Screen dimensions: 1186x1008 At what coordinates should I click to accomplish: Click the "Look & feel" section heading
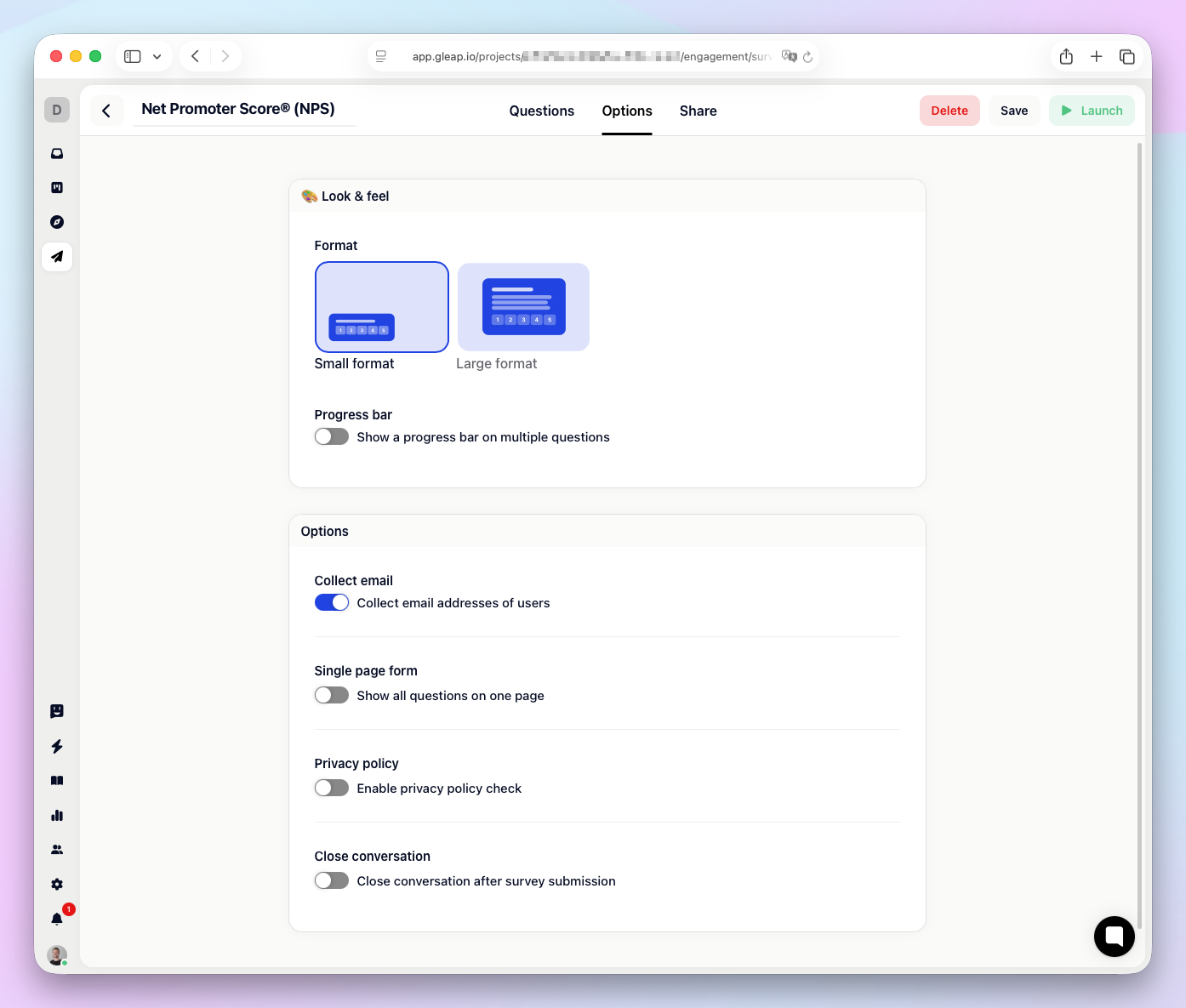click(x=345, y=196)
